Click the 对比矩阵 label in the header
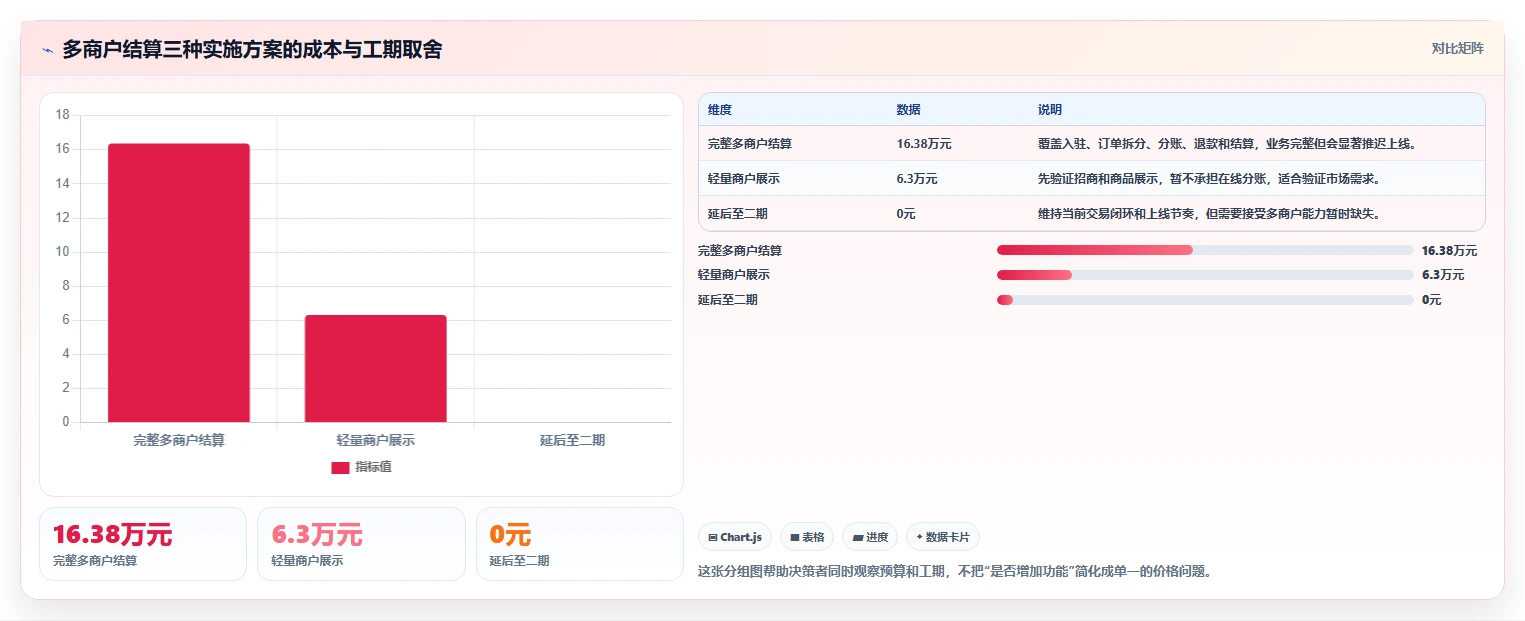This screenshot has height=621, width=1525. (x=1457, y=48)
